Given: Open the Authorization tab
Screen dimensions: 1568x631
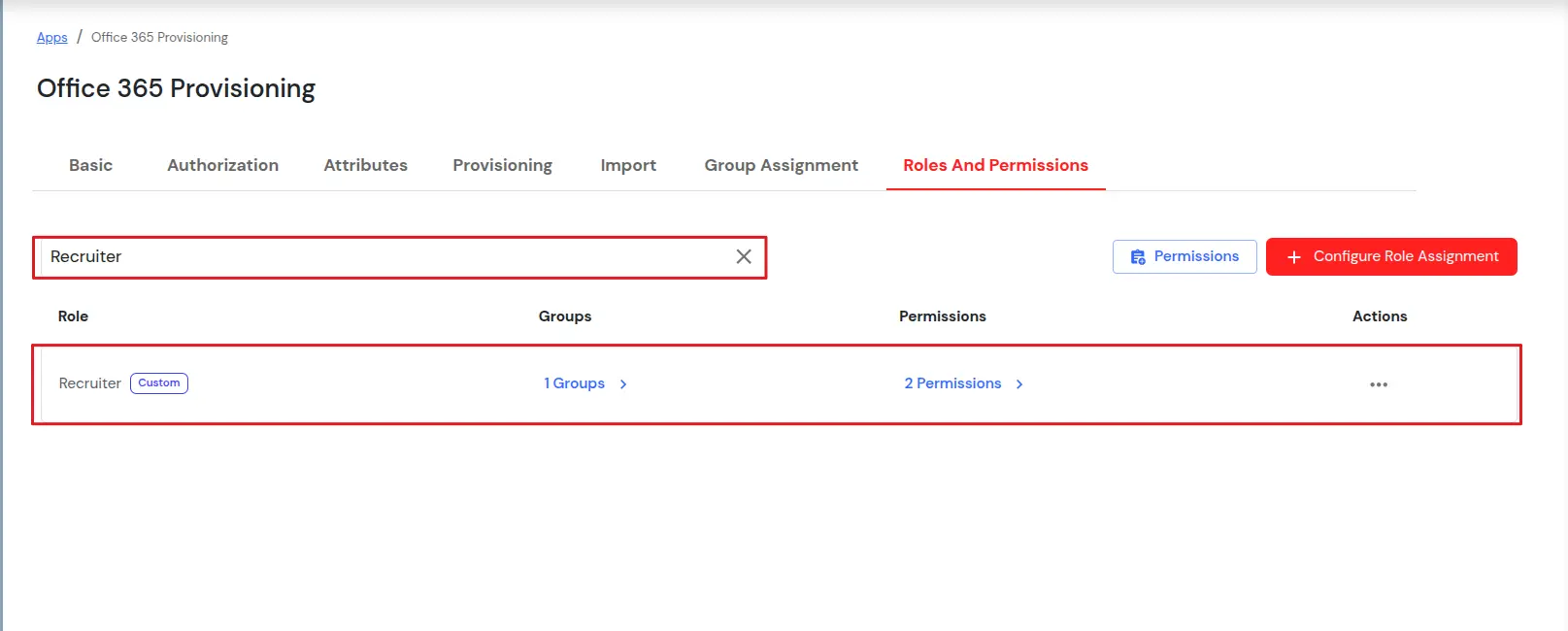Looking at the screenshot, I should point(222,165).
